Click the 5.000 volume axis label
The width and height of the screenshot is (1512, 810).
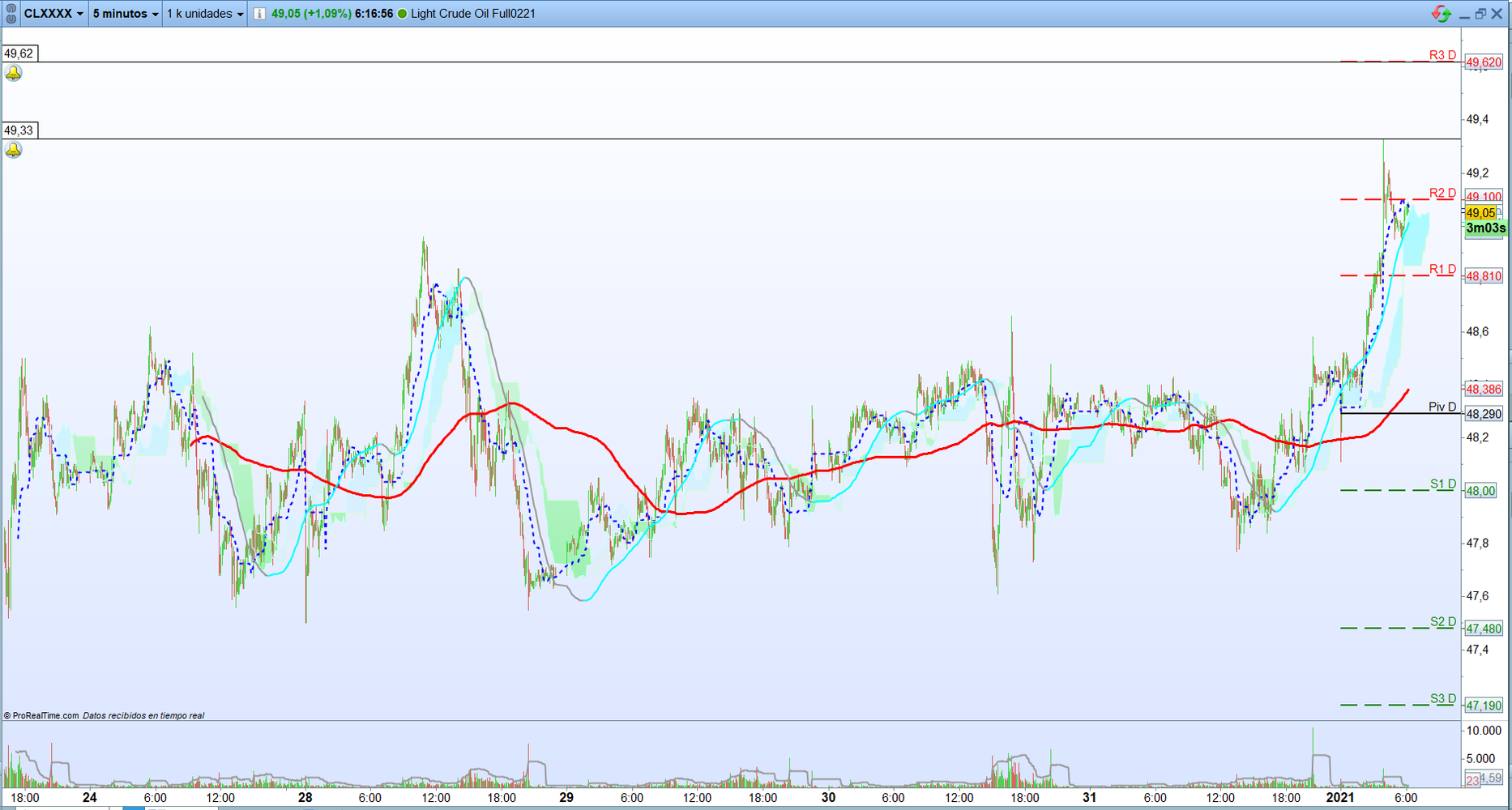pos(1481,759)
